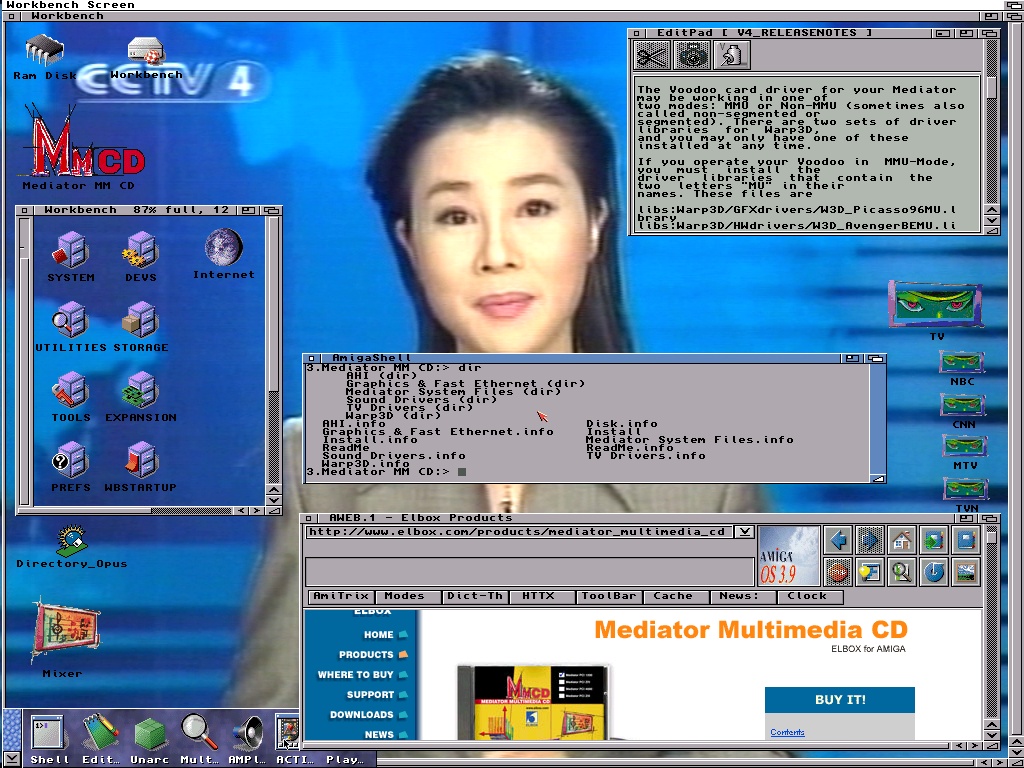This screenshot has width=1024, height=768.
Task: Click AWeb's back arrow navigation button
Action: click(x=839, y=541)
